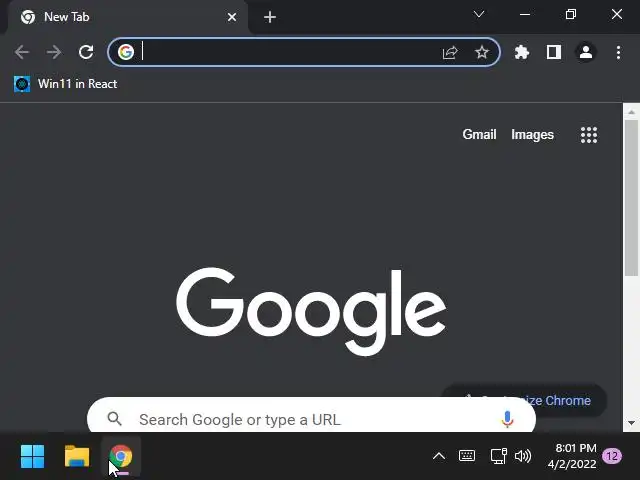Screen dimensions: 640x480
Task: Click the magnifier icon in the search box
Action: click(114, 418)
